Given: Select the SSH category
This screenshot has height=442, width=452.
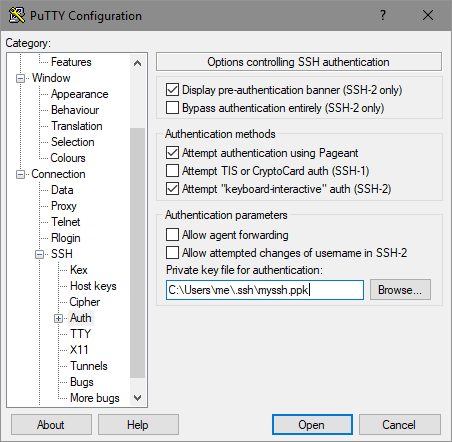Looking at the screenshot, I should tap(62, 254).
